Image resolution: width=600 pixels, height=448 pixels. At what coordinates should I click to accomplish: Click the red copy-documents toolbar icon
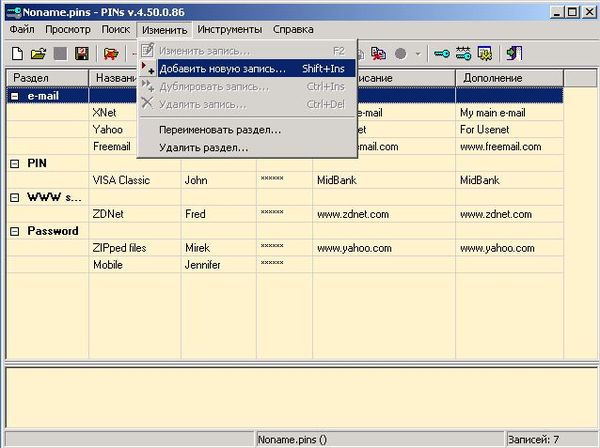[x=378, y=54]
